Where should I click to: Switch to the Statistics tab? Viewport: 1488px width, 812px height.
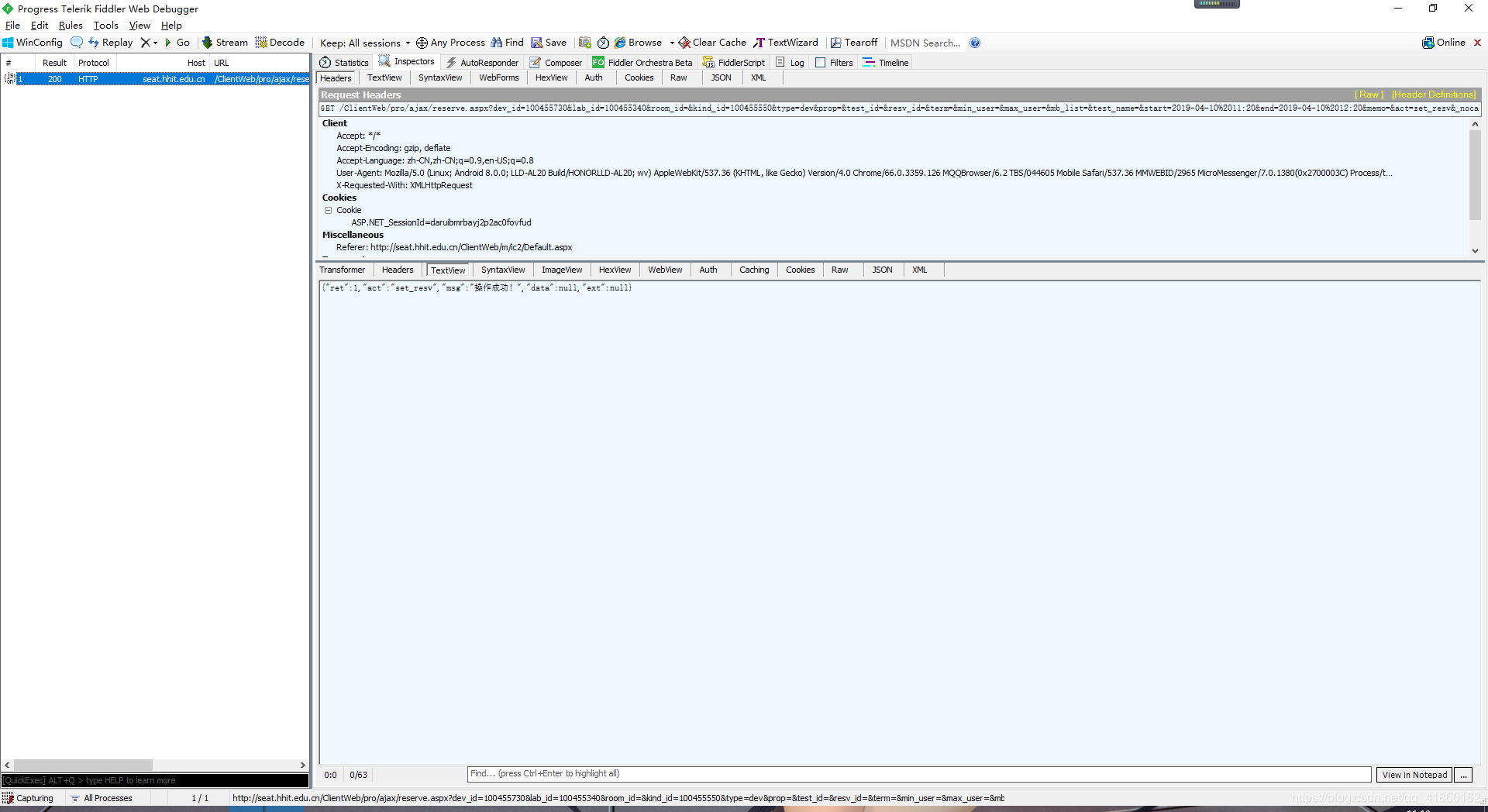tap(344, 63)
